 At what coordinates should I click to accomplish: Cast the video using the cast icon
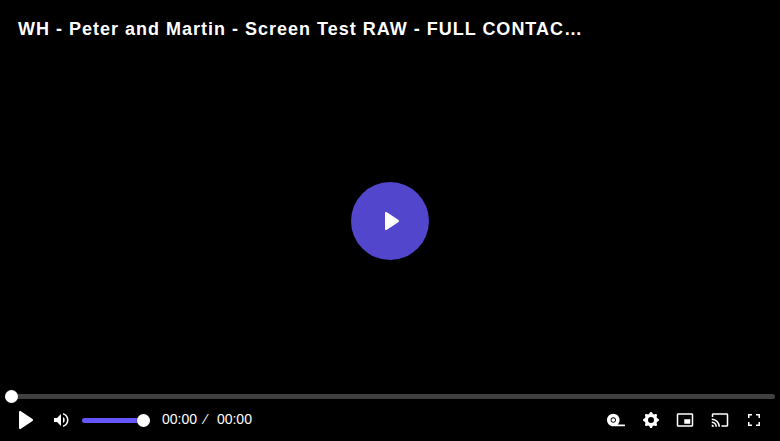720,420
